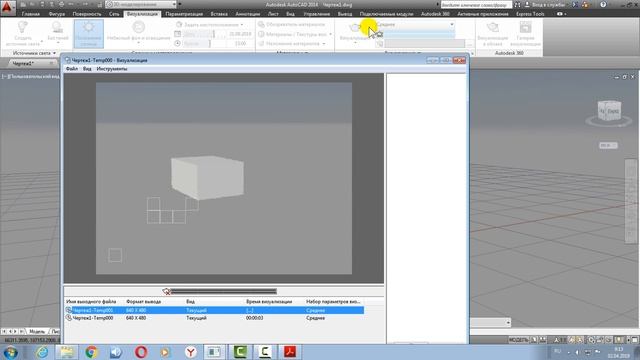Click the render progress bar

click(x=224, y=291)
